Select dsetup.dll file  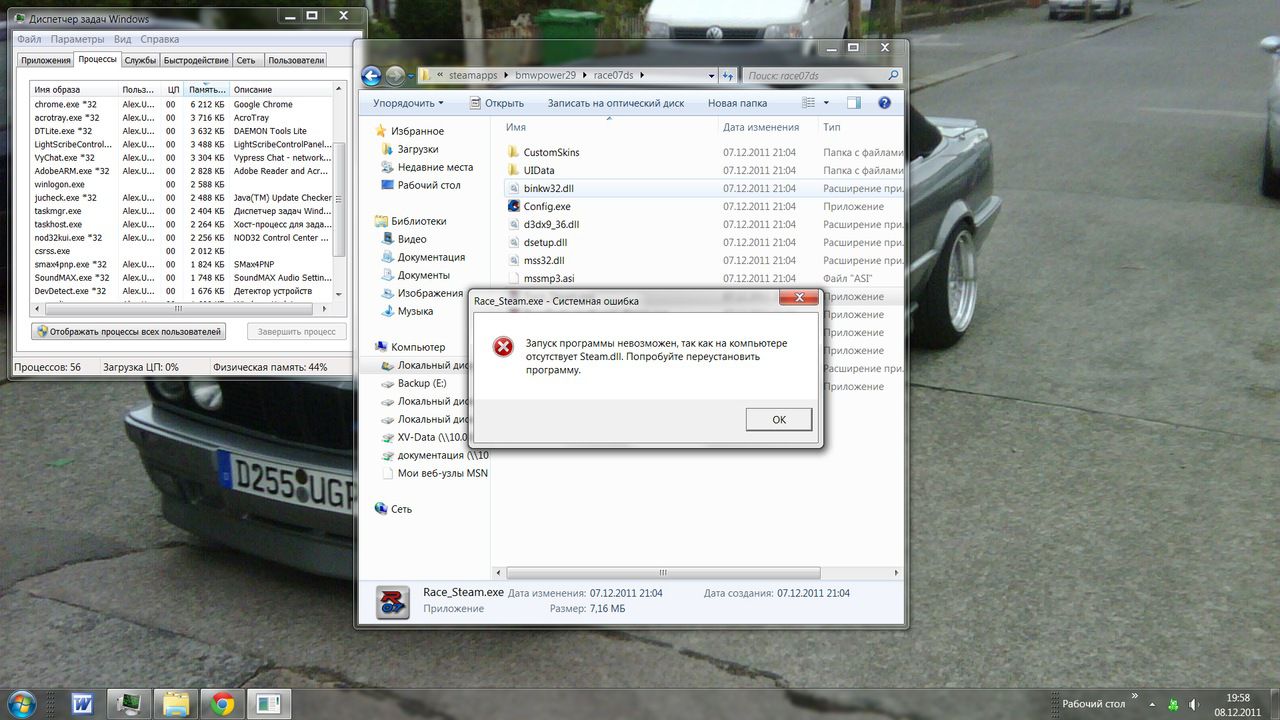click(x=545, y=242)
